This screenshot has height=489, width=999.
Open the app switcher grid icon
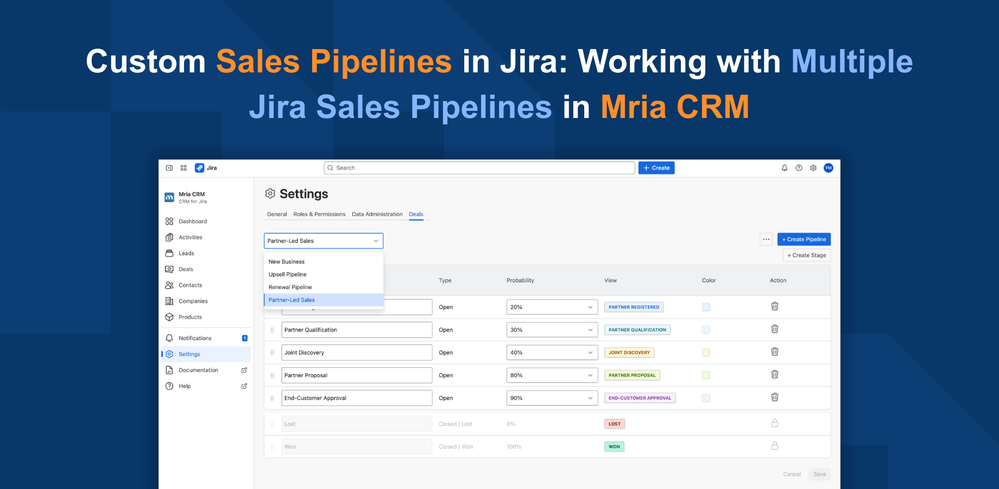[x=183, y=168]
